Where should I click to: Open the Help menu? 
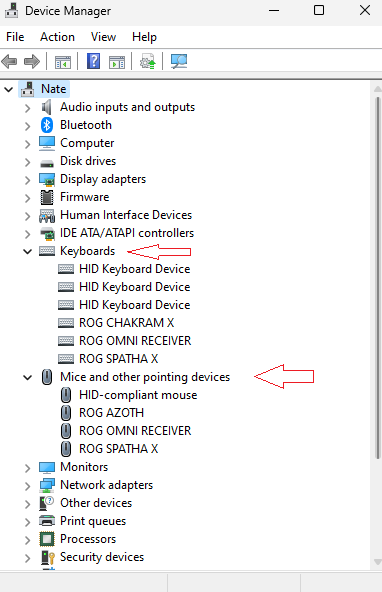point(144,37)
